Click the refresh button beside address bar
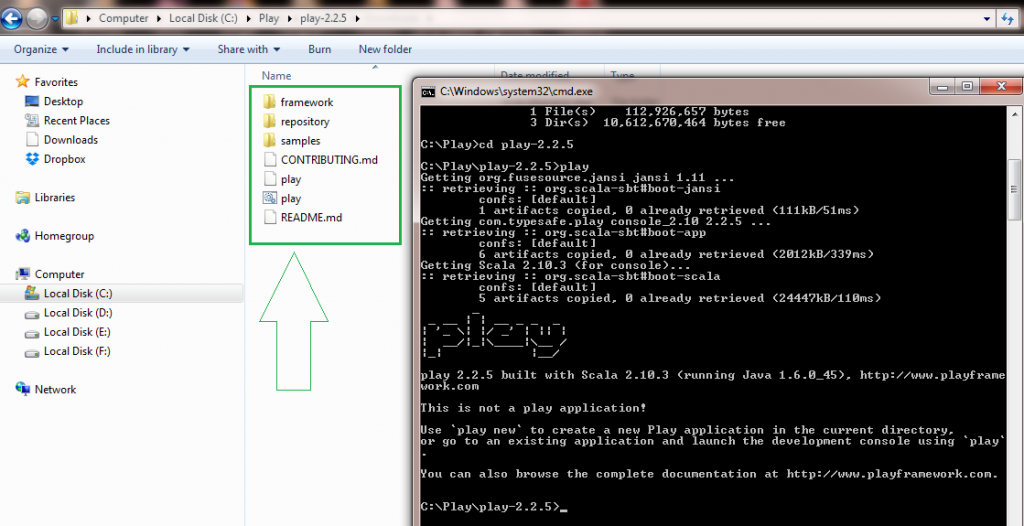This screenshot has height=526, width=1024. click(1008, 19)
